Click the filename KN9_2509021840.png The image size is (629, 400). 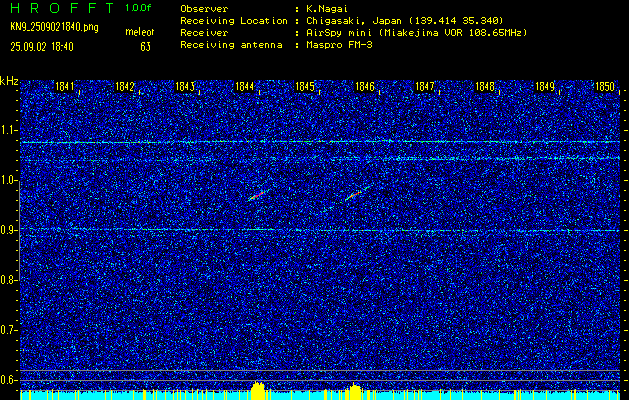pos(54,27)
